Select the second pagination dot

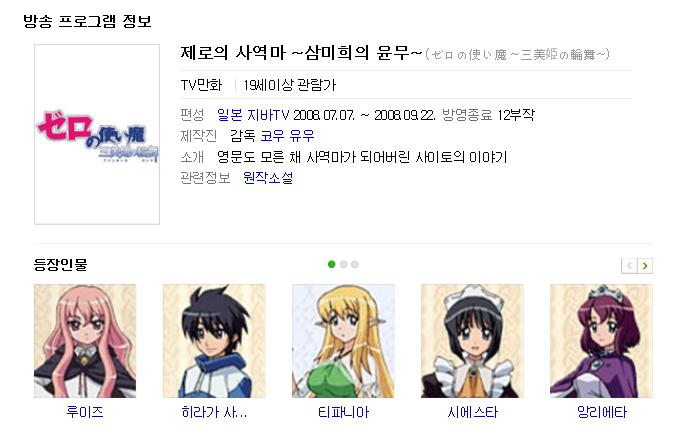click(x=344, y=264)
